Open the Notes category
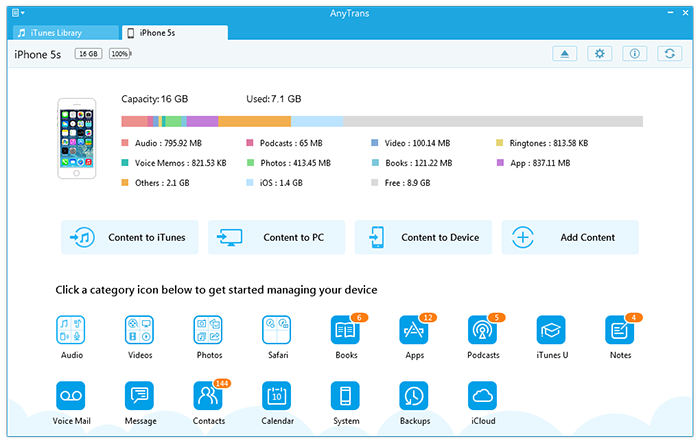The height and width of the screenshot is (443, 700). coord(620,330)
